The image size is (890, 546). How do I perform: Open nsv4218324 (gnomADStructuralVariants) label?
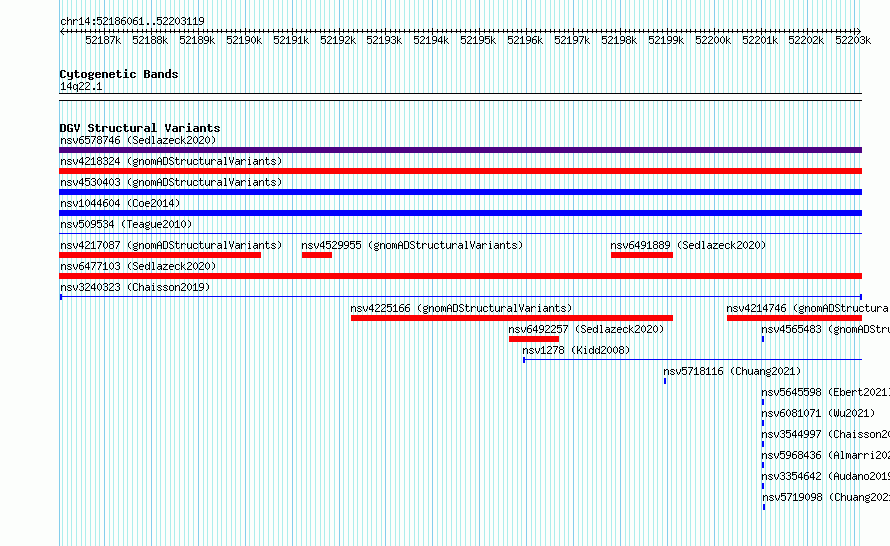(171, 161)
